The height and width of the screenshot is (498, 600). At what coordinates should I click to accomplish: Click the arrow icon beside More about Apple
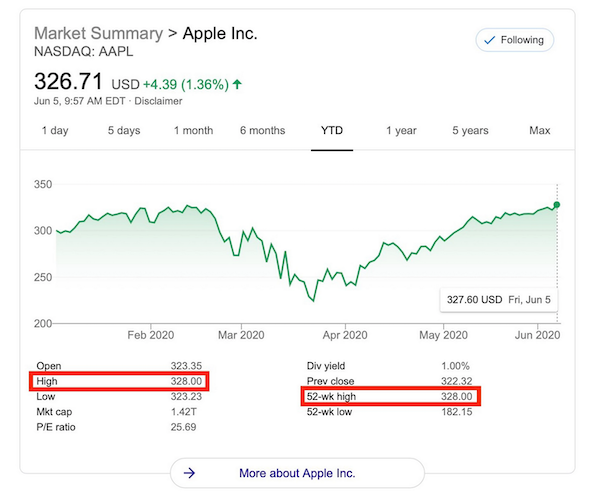coord(190,473)
